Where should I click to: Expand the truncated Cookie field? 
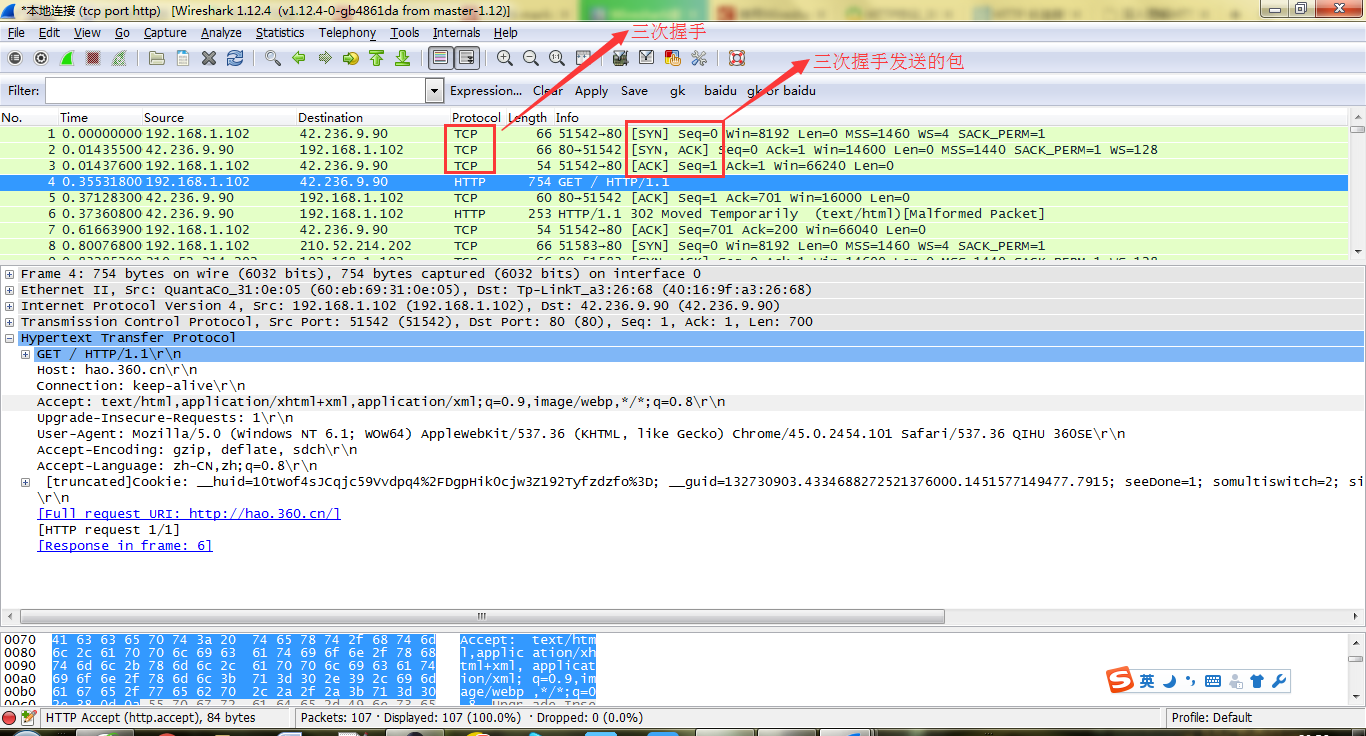pyautogui.click(x=26, y=482)
